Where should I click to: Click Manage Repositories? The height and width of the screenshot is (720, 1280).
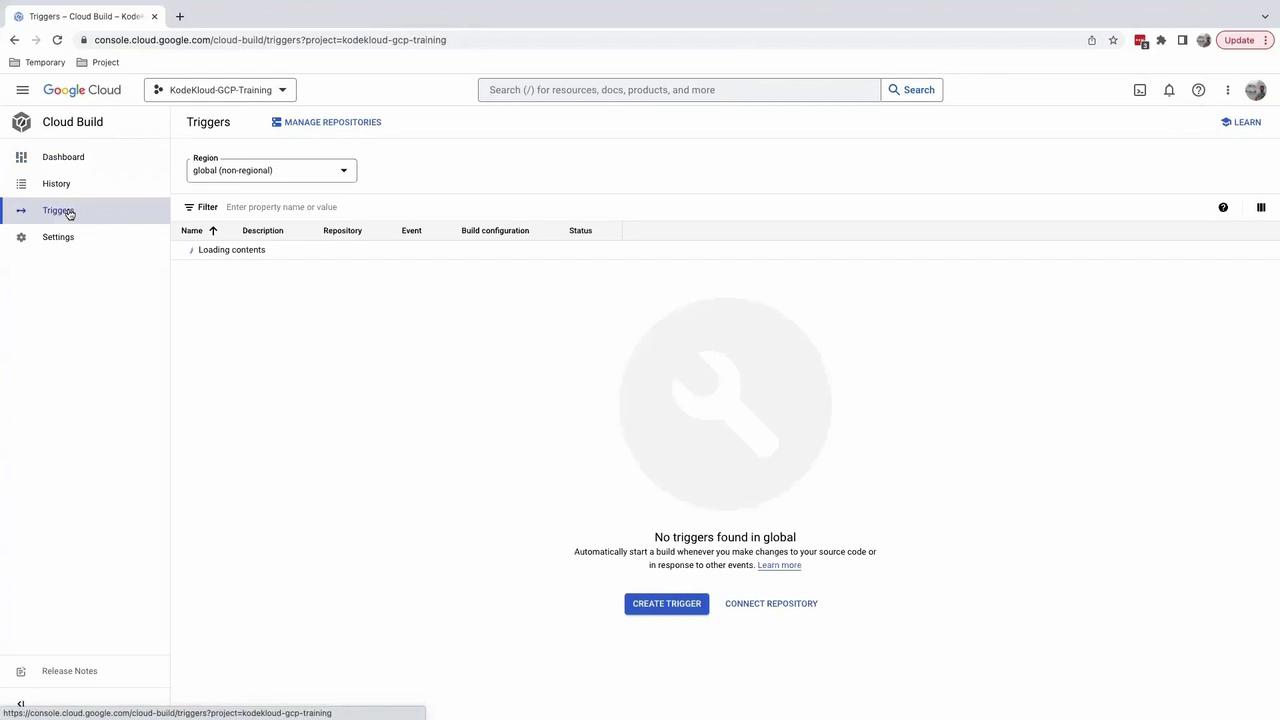326,122
